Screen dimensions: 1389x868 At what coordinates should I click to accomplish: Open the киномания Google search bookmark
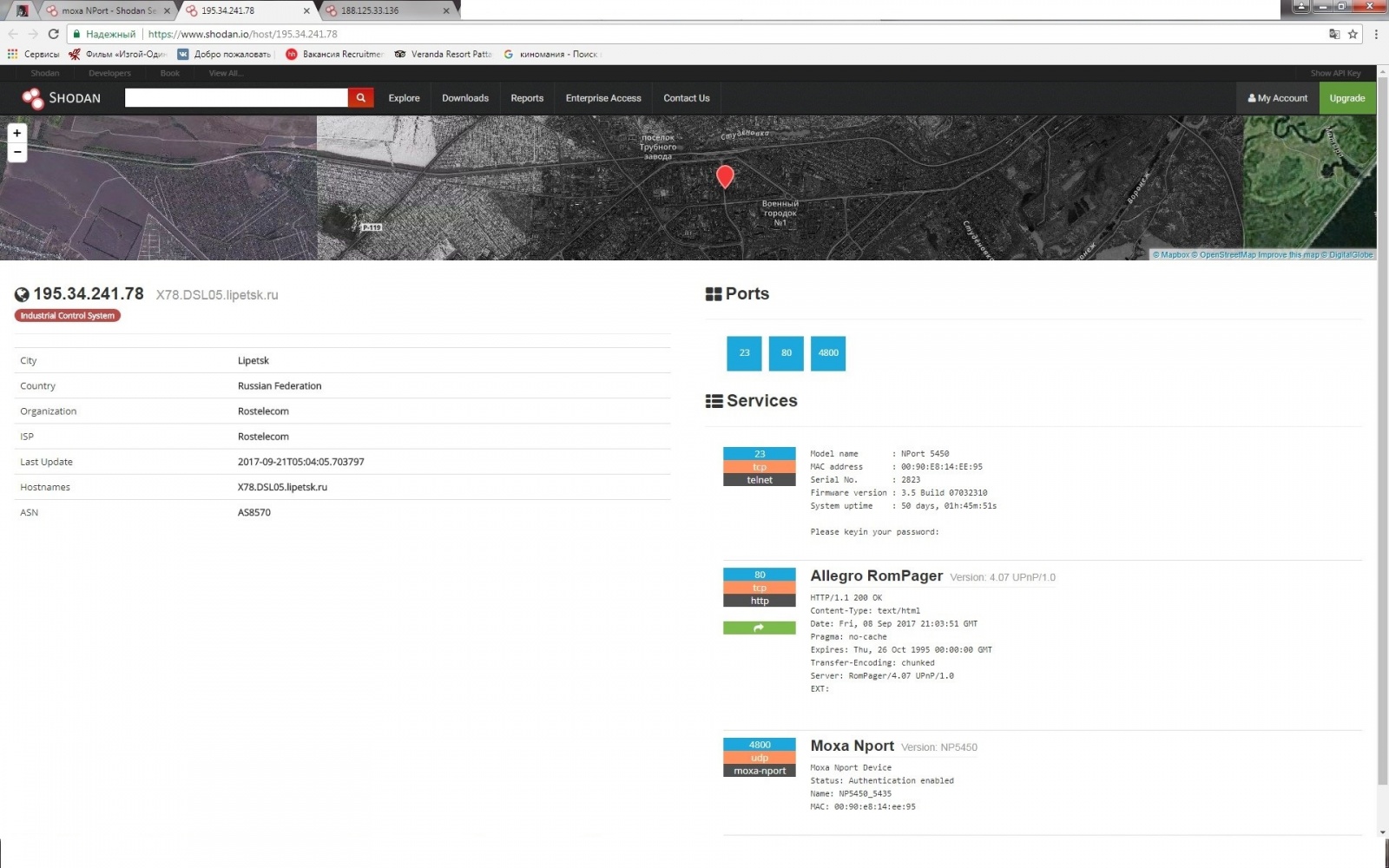[551, 54]
